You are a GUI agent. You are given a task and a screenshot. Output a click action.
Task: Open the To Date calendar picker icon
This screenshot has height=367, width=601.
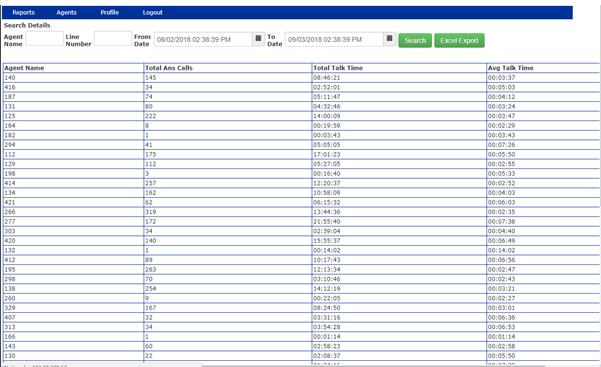[x=389, y=39]
